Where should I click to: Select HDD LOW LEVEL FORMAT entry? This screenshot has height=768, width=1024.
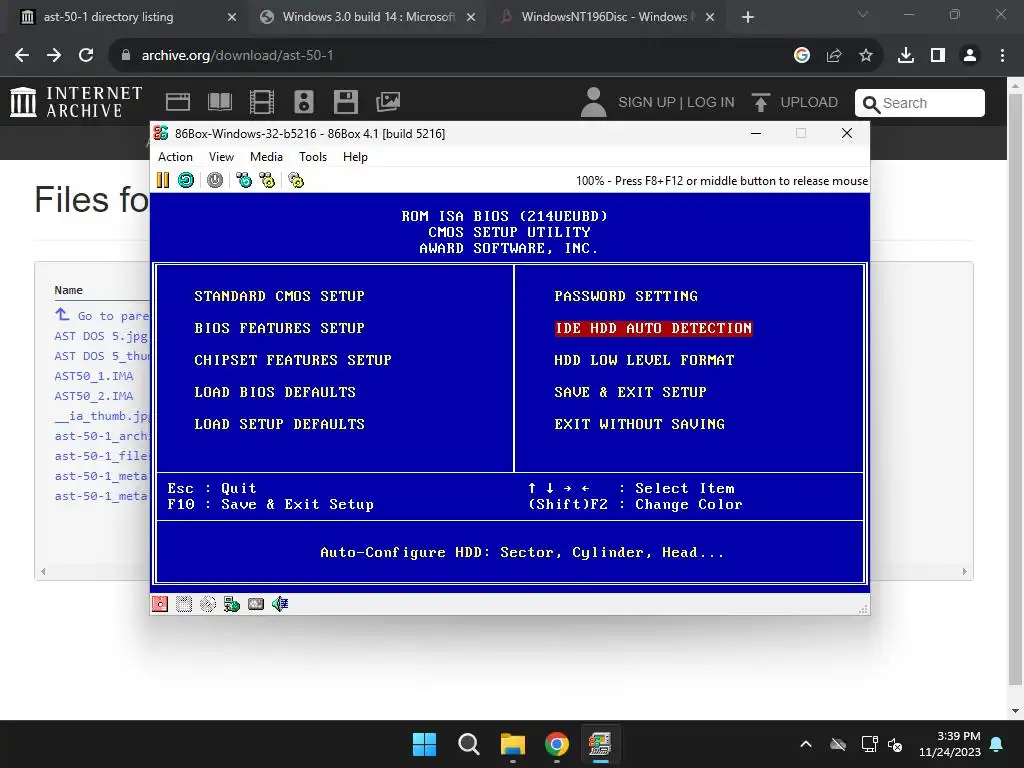click(x=645, y=360)
